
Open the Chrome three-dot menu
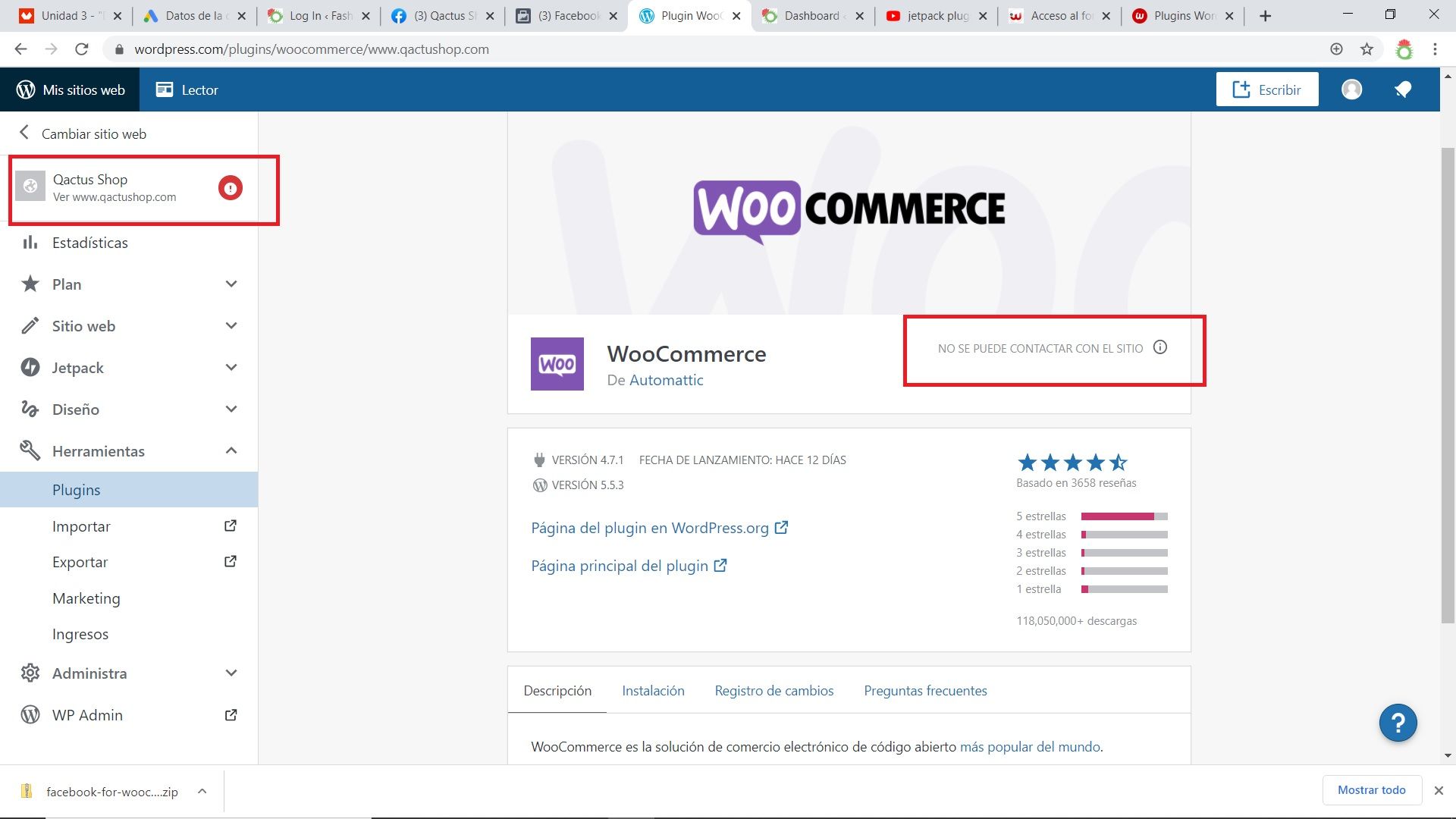point(1435,49)
